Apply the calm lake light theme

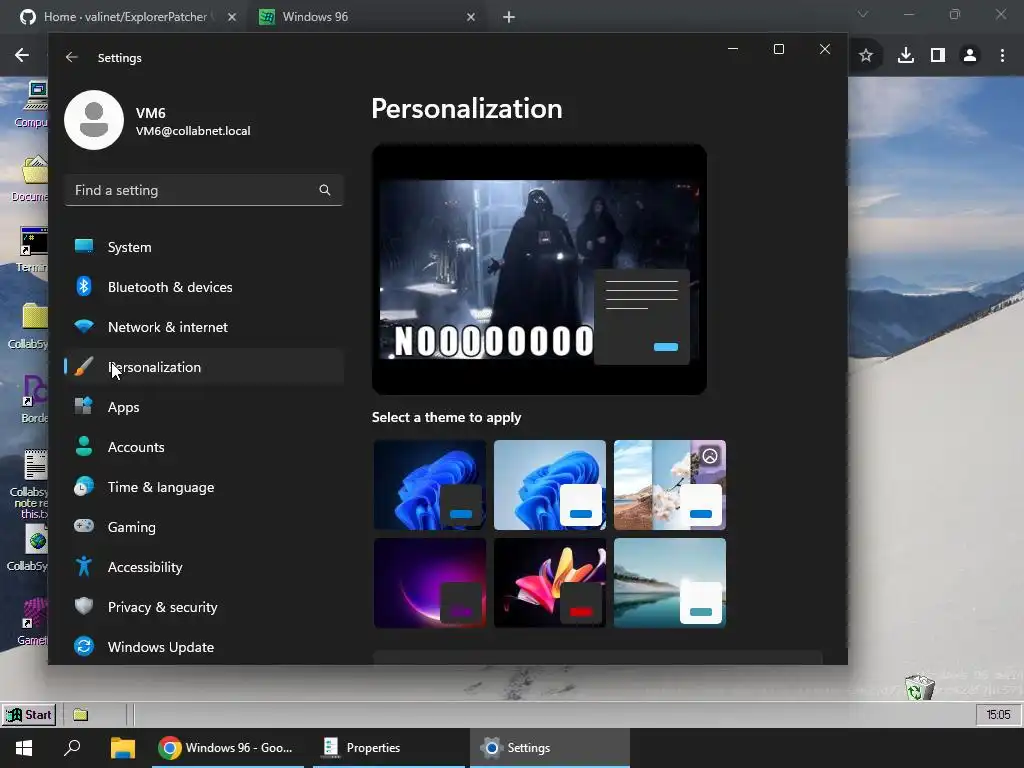670,583
